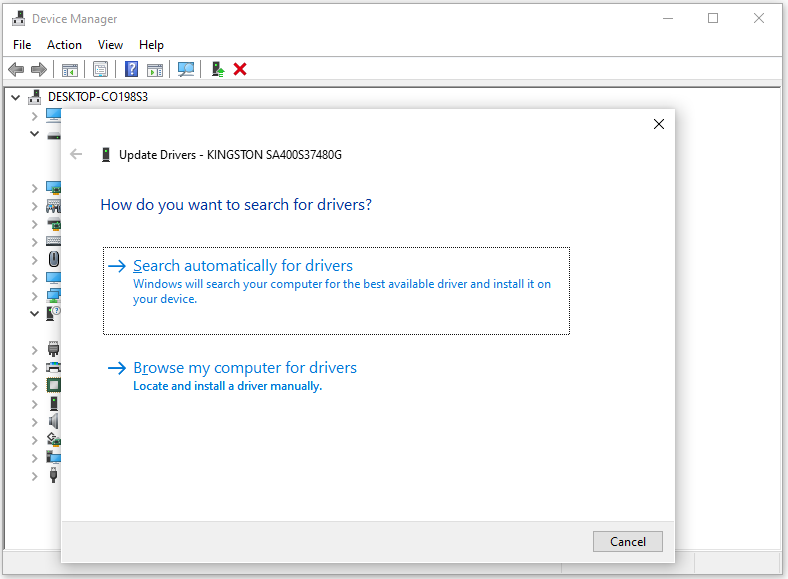788x579 pixels.
Task: Click the back arrow in Update Drivers dialog
Action: point(76,154)
